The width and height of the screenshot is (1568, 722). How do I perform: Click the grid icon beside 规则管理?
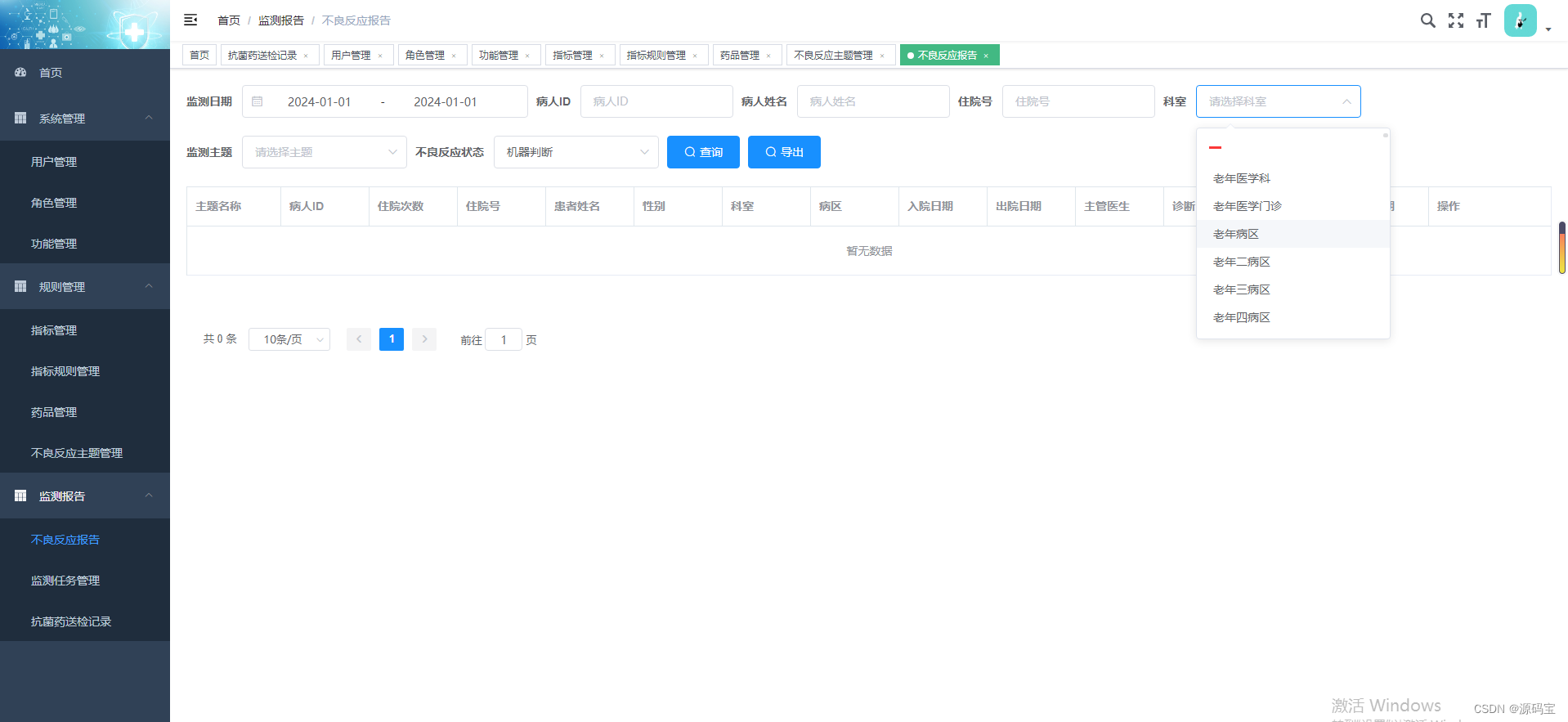point(20,286)
